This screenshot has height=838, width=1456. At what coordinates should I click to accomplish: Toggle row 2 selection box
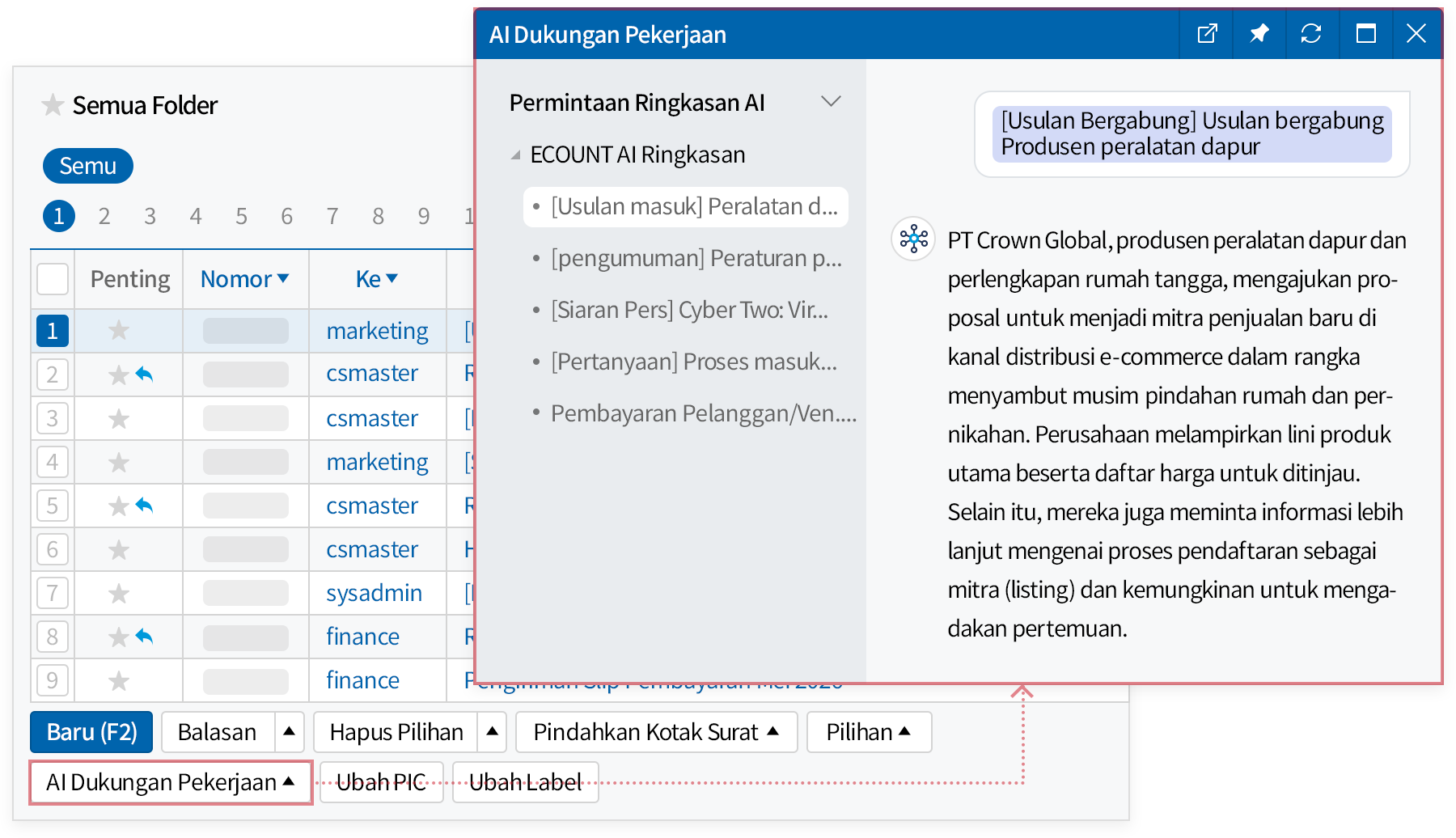(x=53, y=375)
